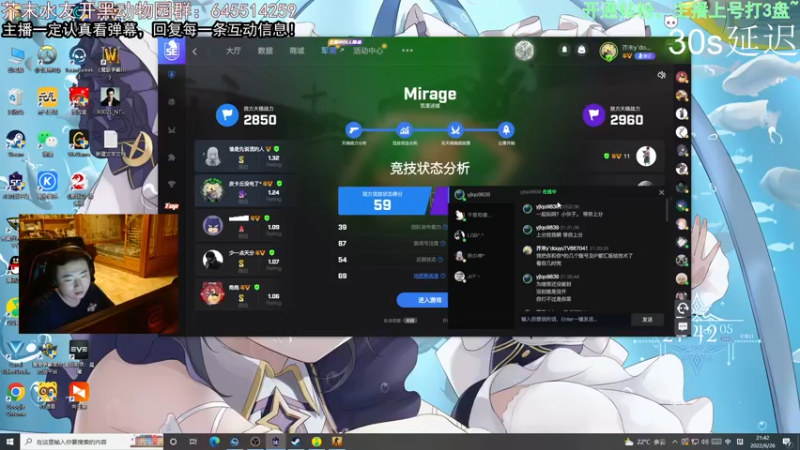Select the player card rated 1.07
This screenshot has width=800, height=450.
point(240,260)
